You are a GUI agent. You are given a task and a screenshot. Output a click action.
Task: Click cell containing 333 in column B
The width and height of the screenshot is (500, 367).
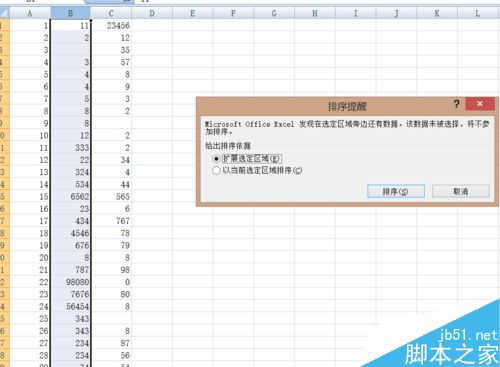click(x=70, y=148)
